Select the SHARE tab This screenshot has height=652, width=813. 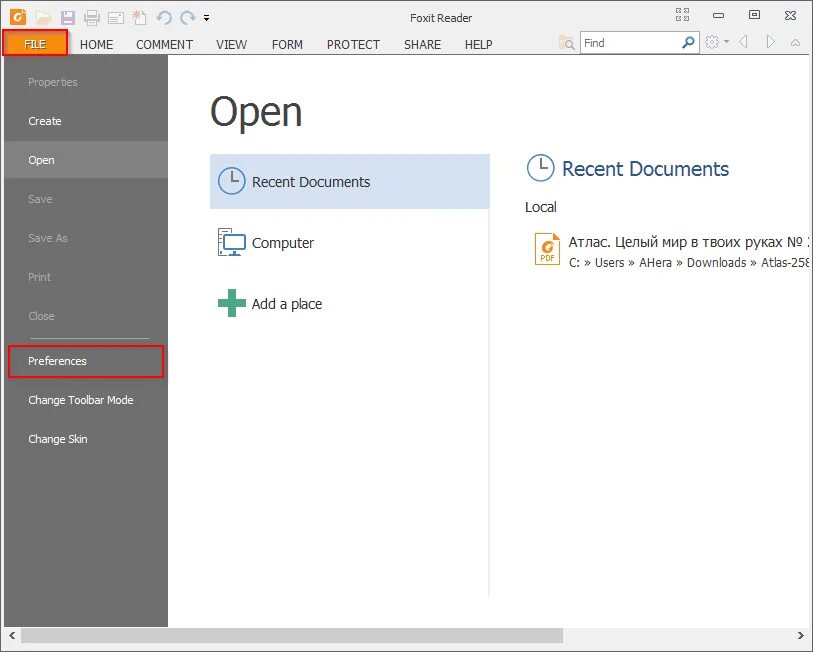click(423, 45)
